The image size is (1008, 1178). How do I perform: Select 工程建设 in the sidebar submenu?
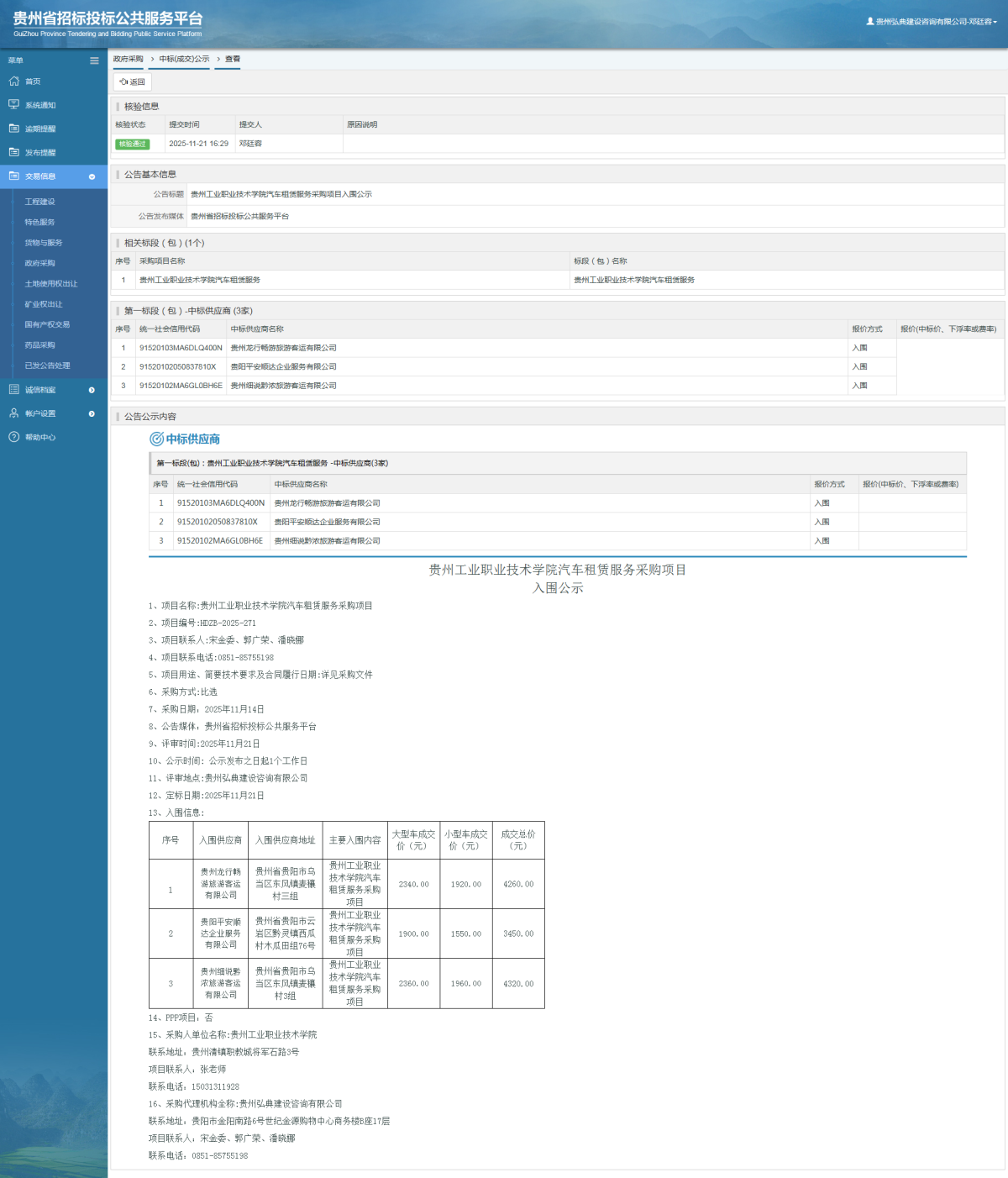(39, 202)
